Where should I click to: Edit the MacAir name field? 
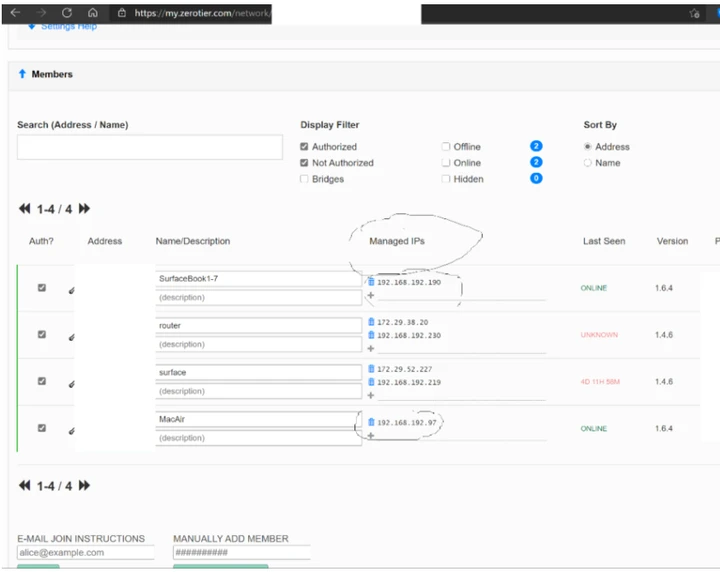pos(259,419)
